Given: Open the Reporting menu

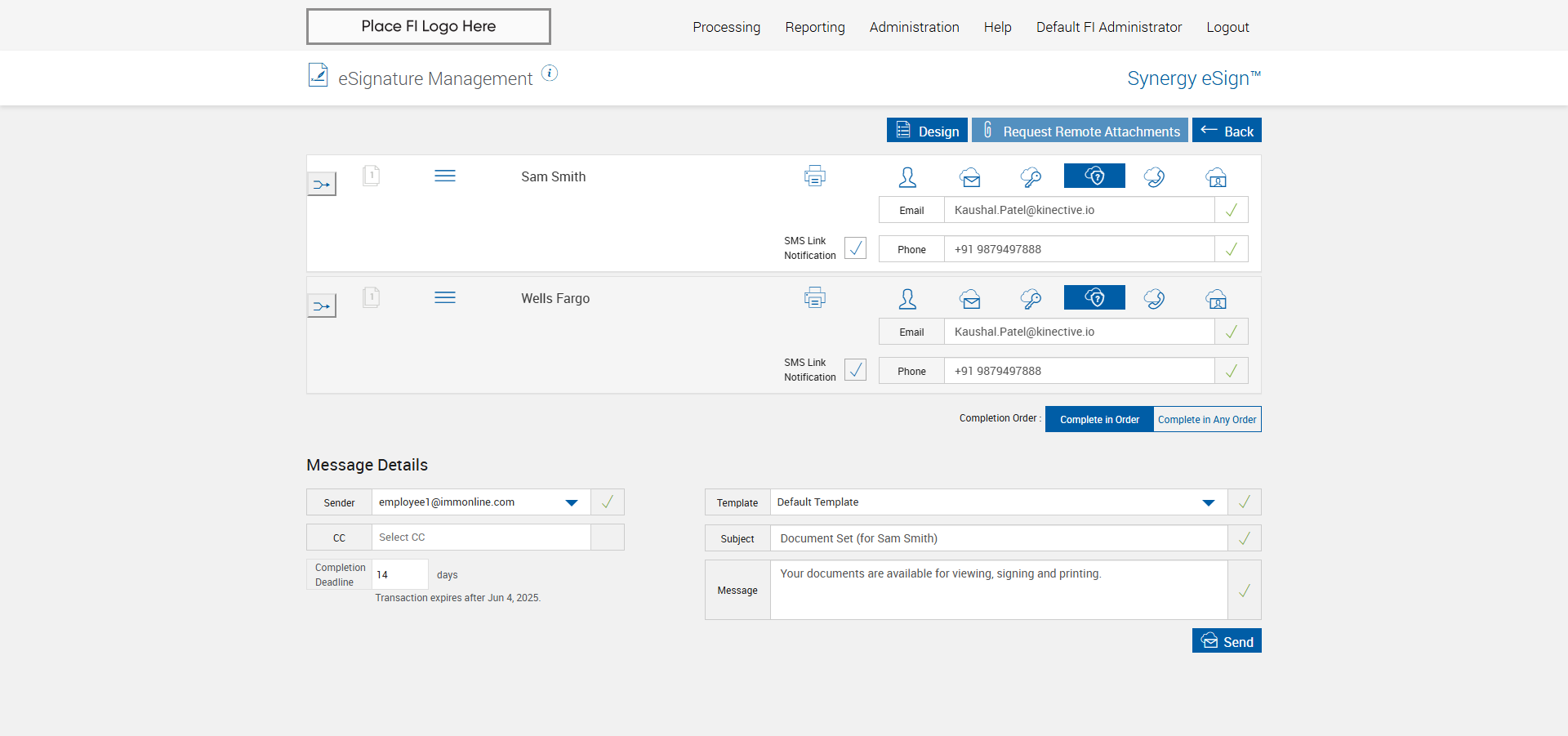Looking at the screenshot, I should click(814, 27).
